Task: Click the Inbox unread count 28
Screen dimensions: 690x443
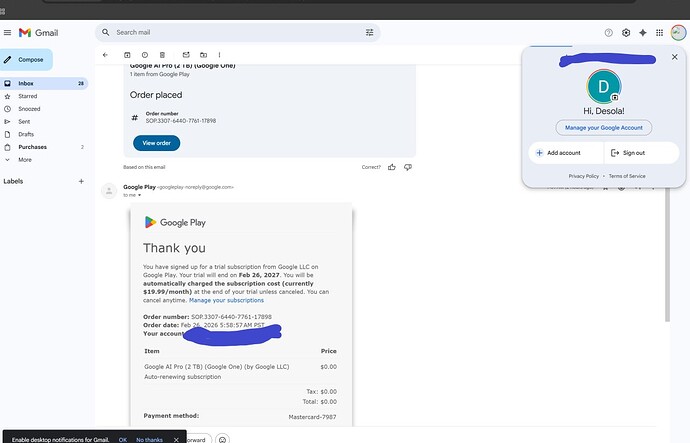Action: [x=81, y=84]
